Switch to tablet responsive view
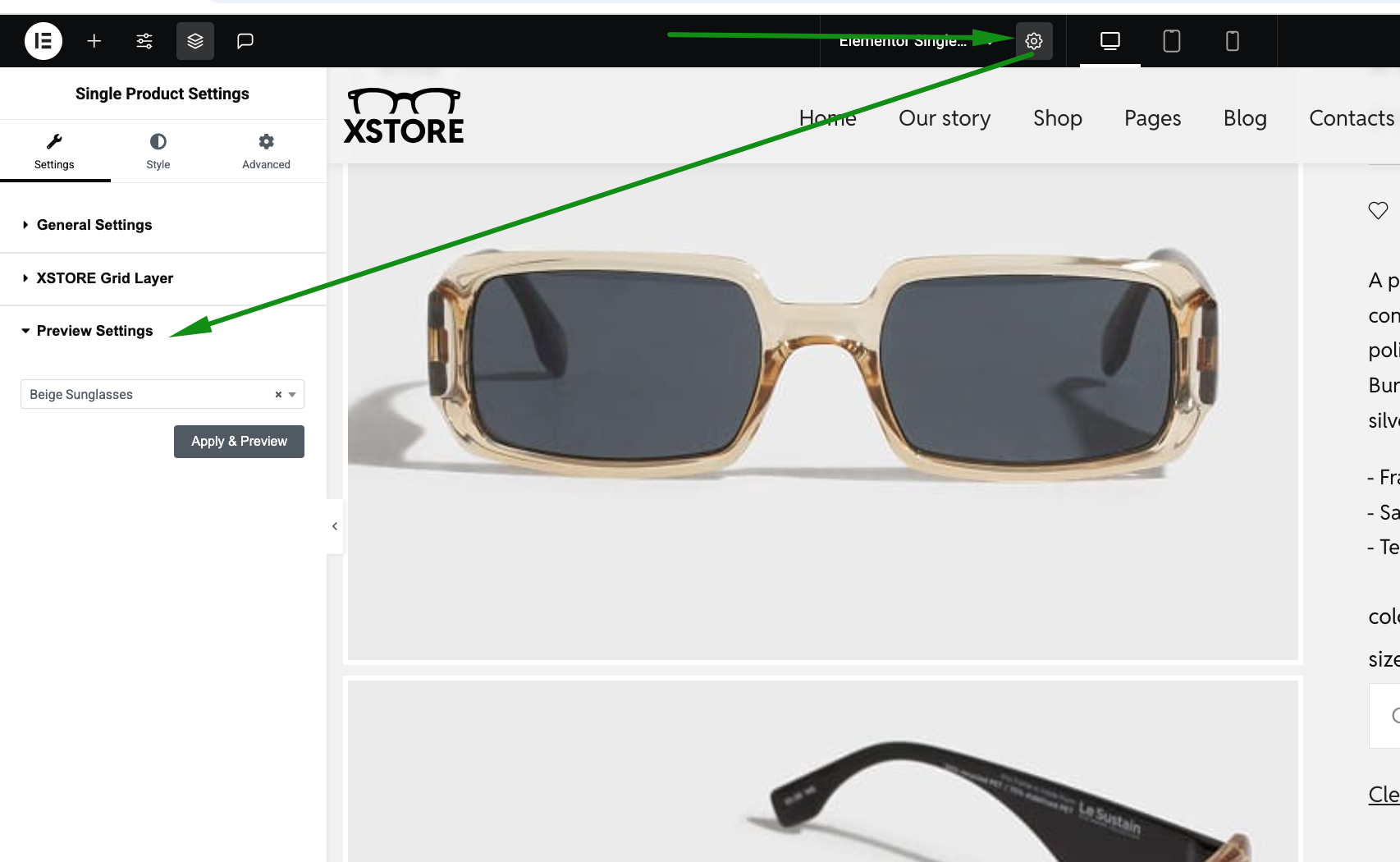Screen dimensions: 1400x862 point(1172,41)
